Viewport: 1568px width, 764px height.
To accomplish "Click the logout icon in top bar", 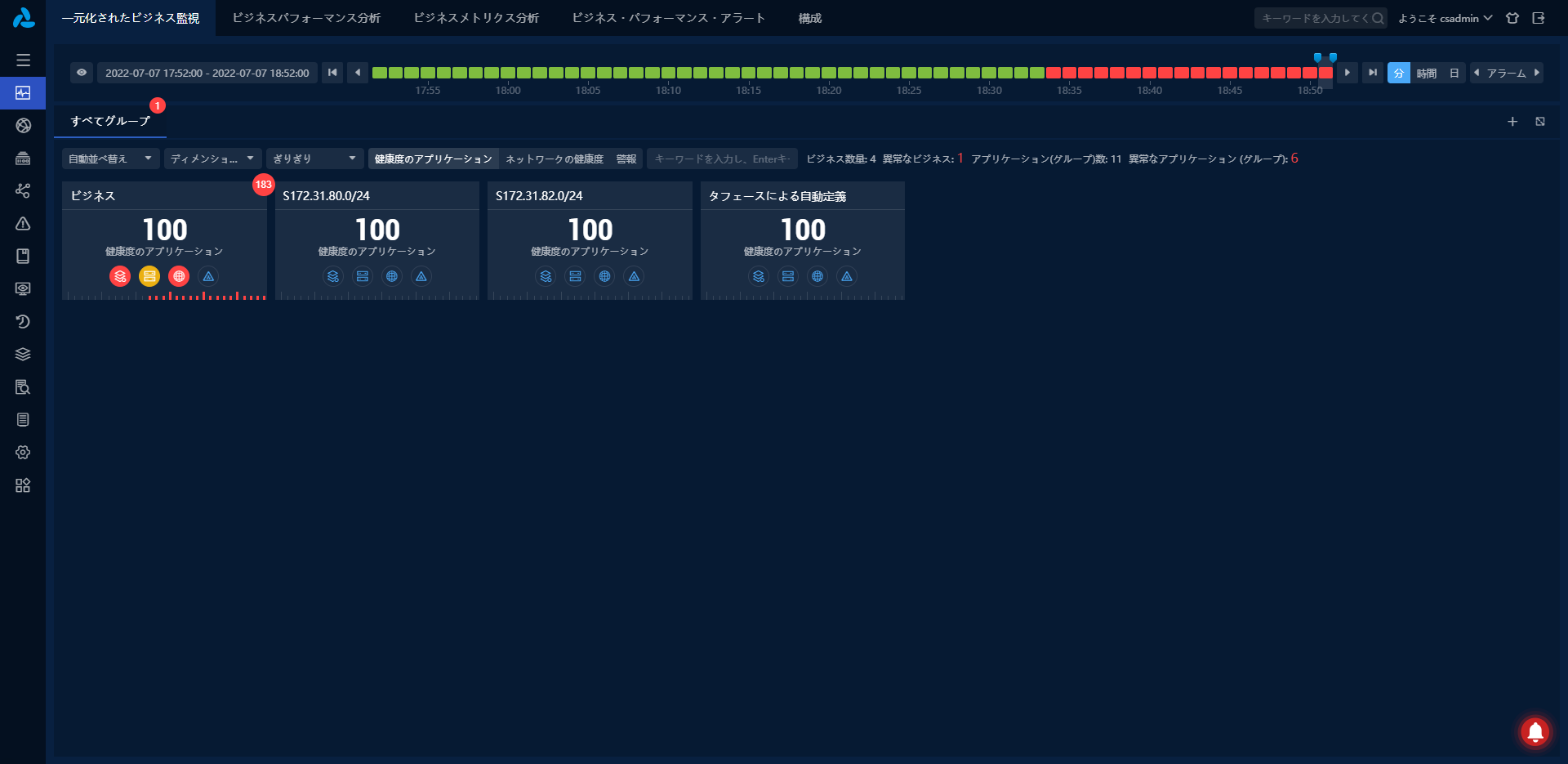I will (x=1539, y=18).
